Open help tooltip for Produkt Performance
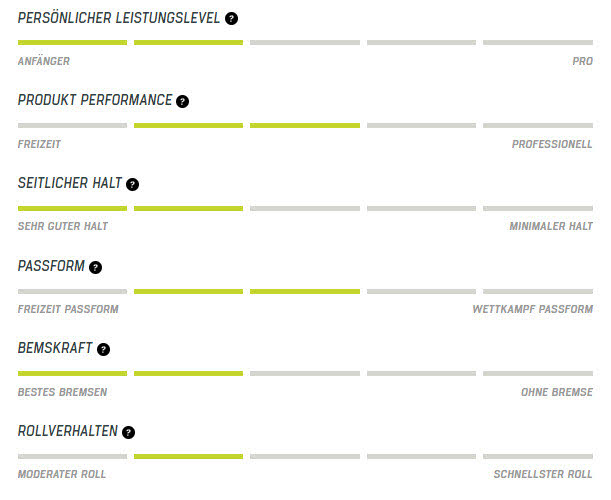This screenshot has width=611, height=500. pos(182,101)
